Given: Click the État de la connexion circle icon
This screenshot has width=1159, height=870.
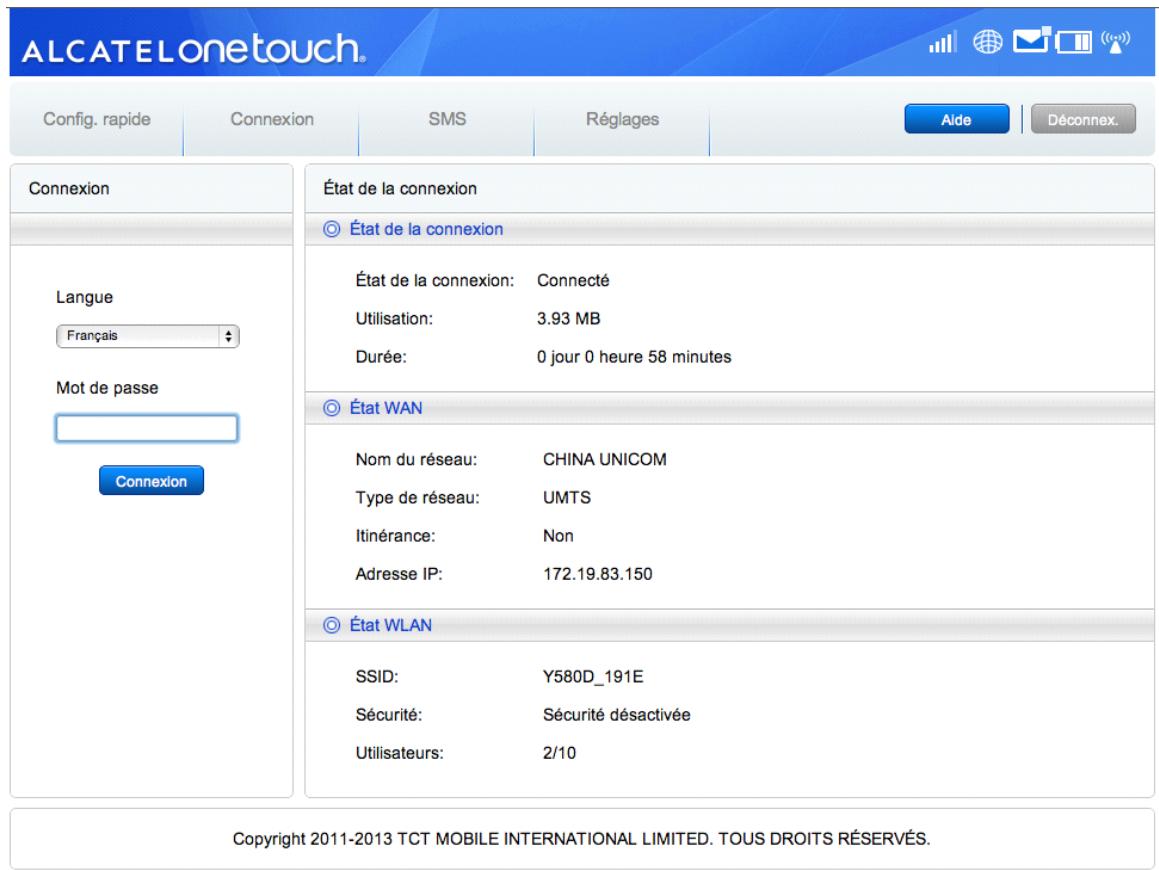Looking at the screenshot, I should [x=332, y=229].
